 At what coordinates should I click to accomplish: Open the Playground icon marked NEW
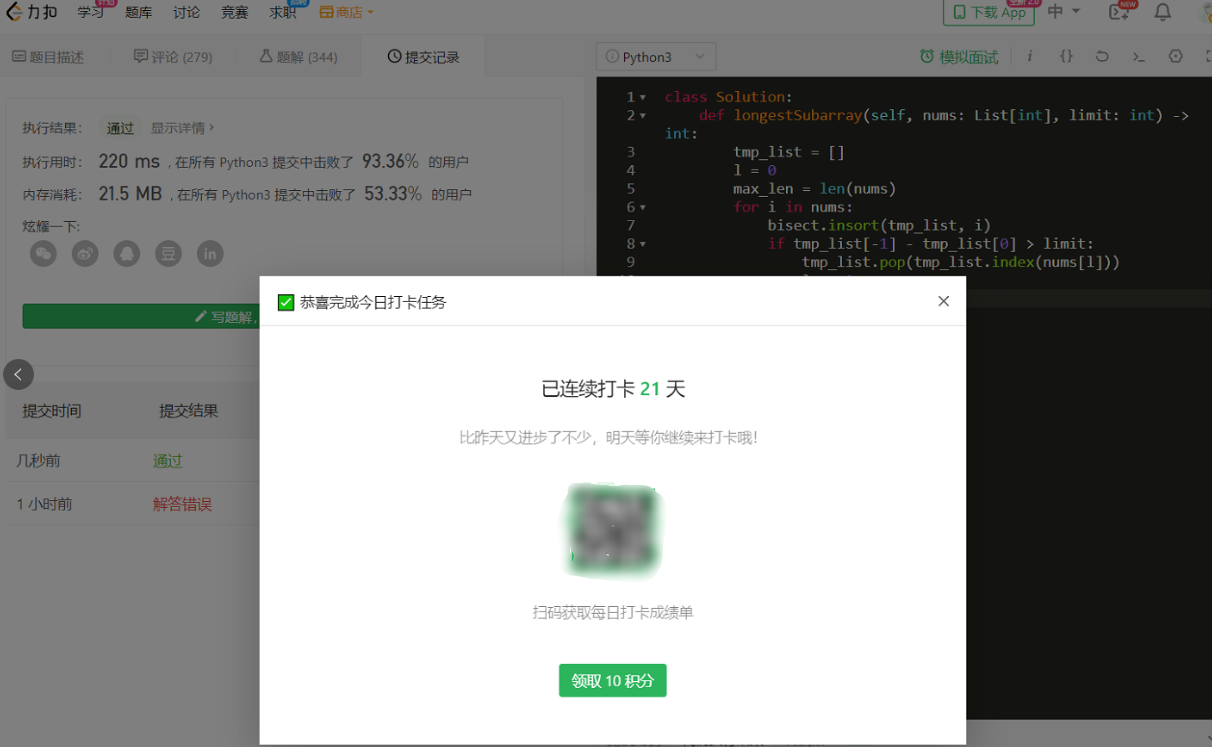(x=1120, y=12)
